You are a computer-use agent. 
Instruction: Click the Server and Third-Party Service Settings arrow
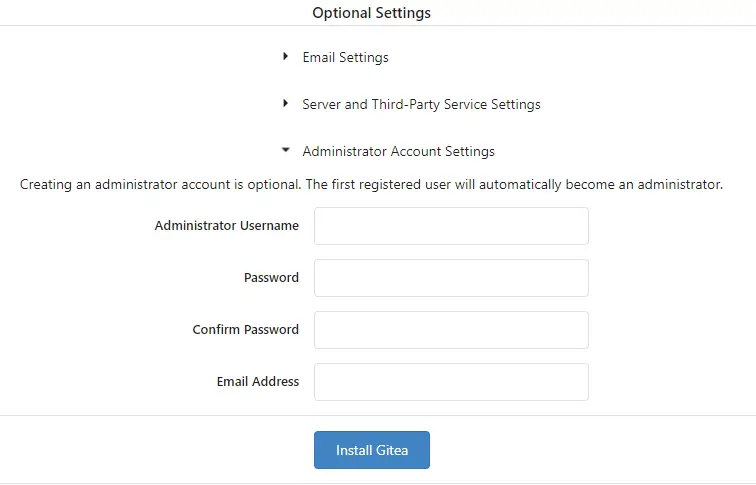click(286, 104)
